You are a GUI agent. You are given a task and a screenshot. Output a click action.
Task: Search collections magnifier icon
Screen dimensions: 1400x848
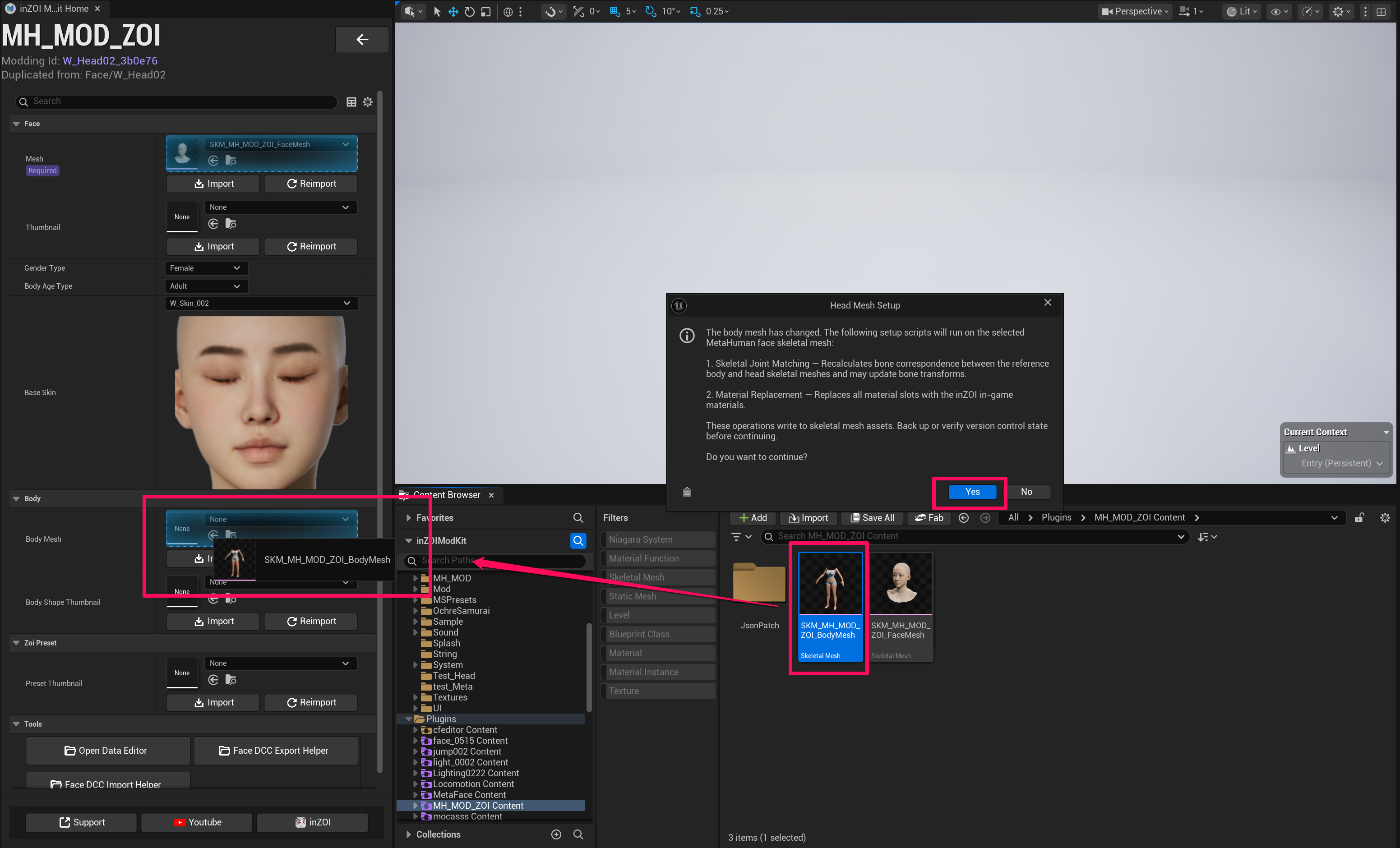[x=578, y=834]
